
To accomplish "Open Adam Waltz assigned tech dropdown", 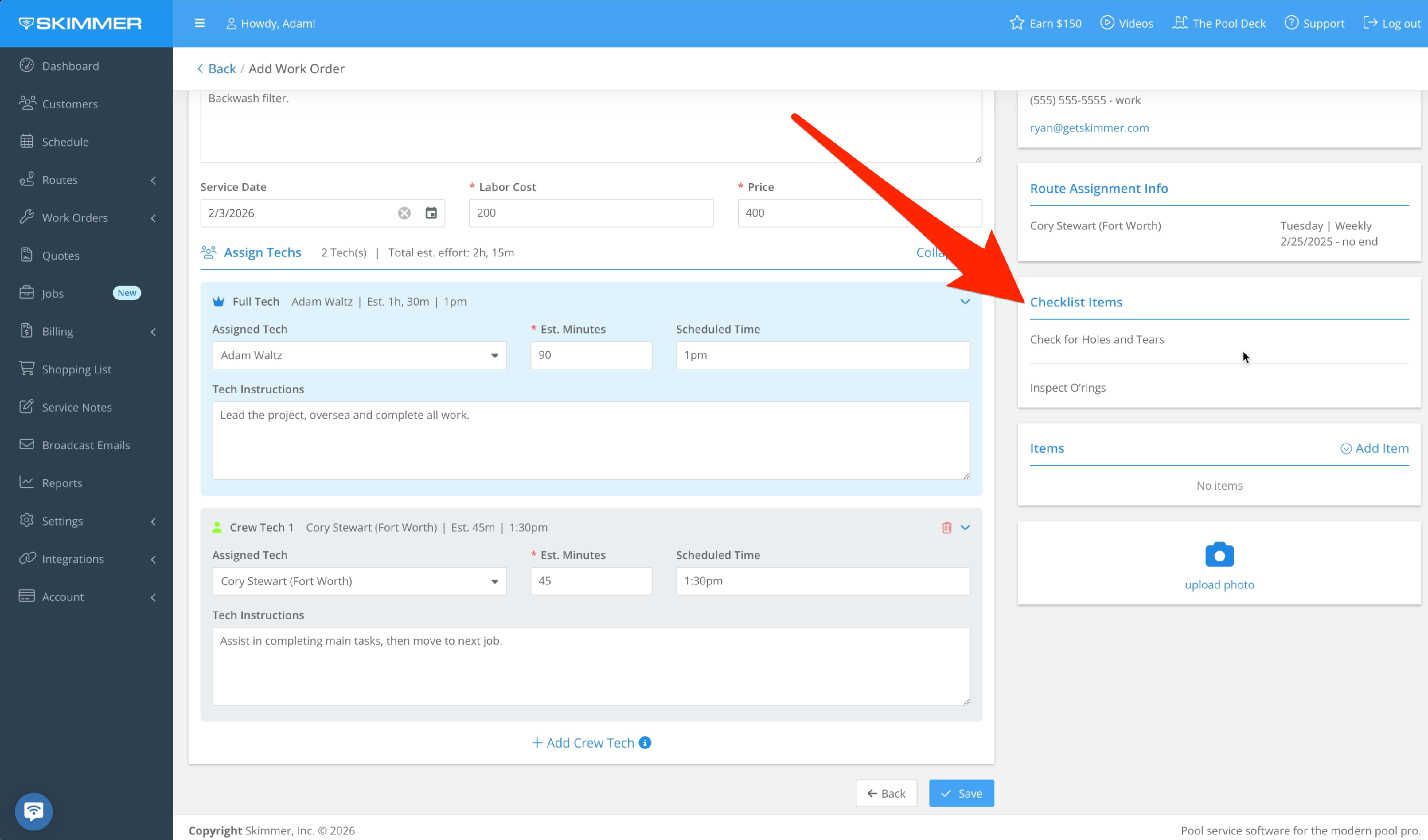I will coord(359,355).
